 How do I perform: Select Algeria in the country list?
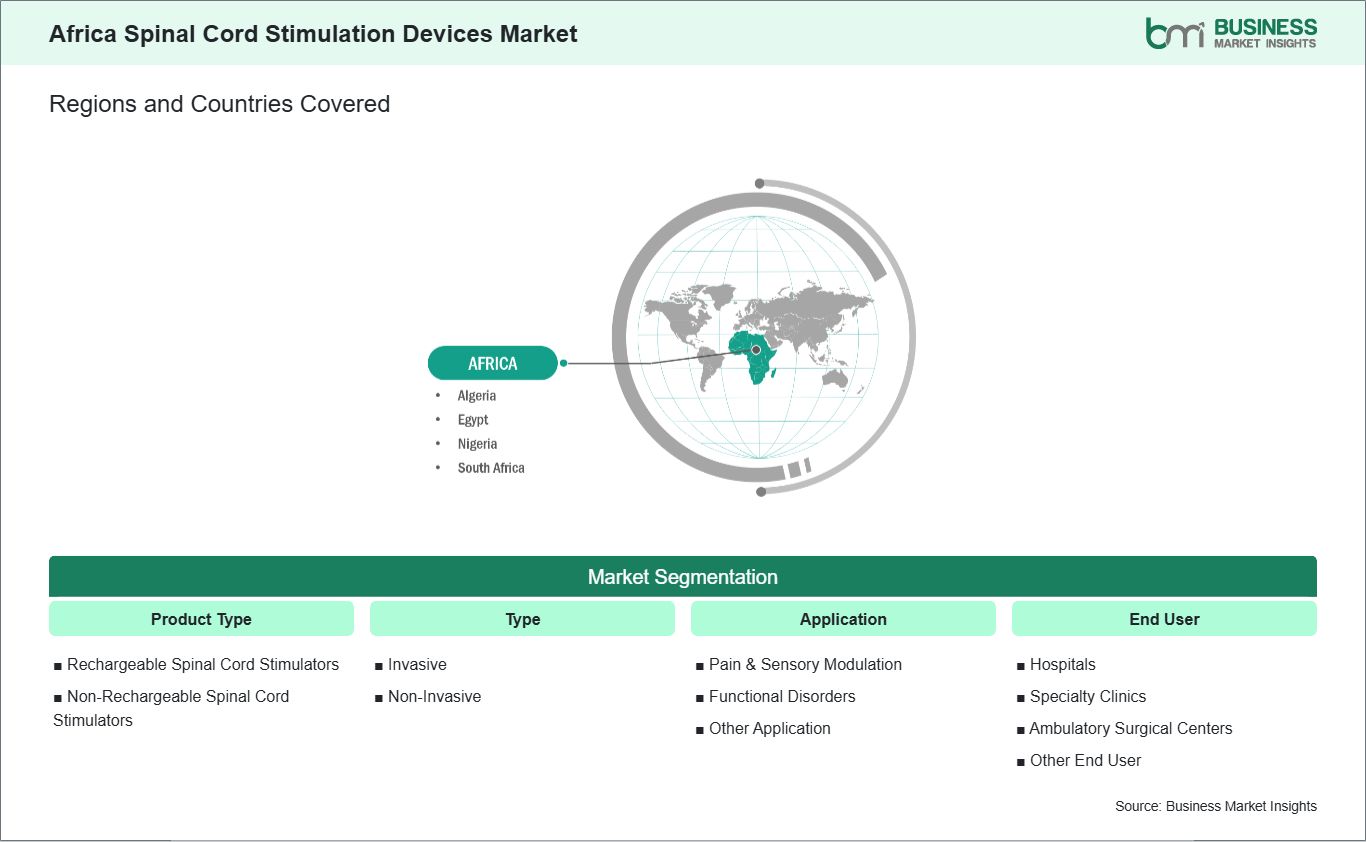click(x=477, y=396)
